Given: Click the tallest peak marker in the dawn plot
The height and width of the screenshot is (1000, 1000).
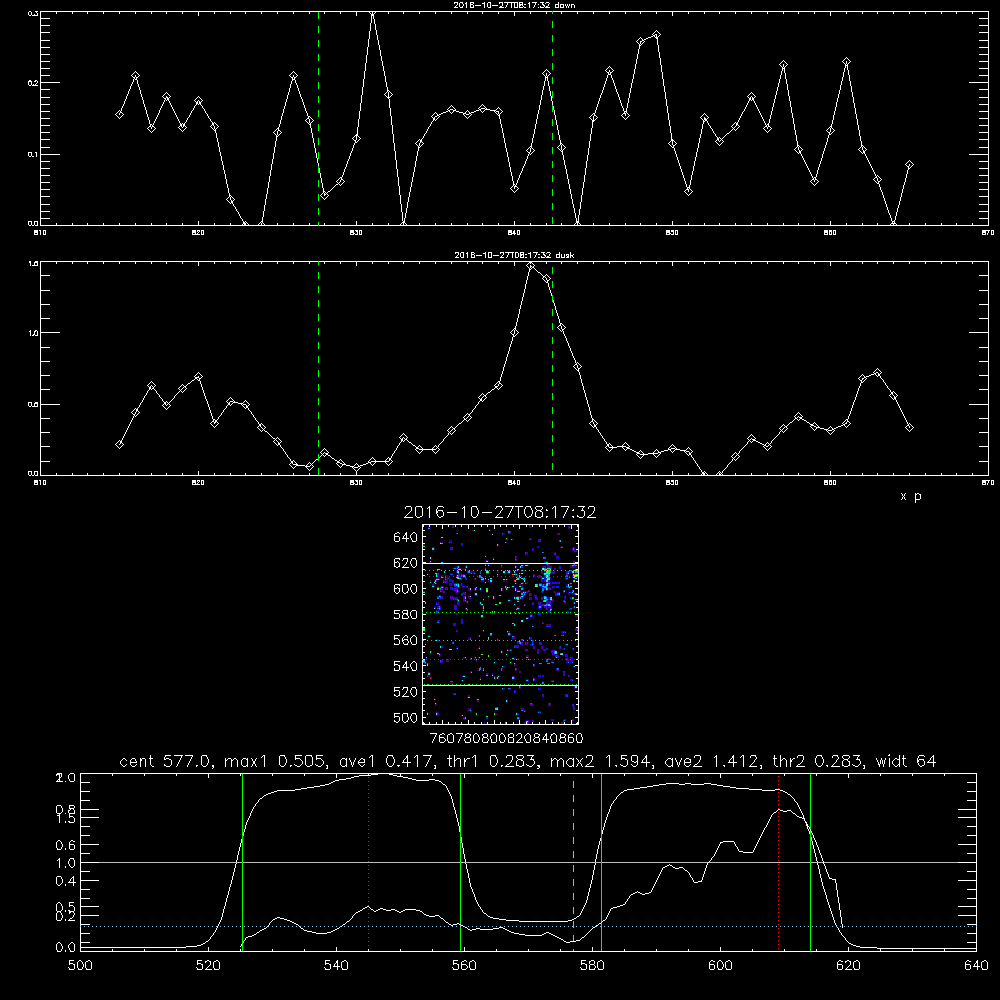Looking at the screenshot, I should point(372,13).
